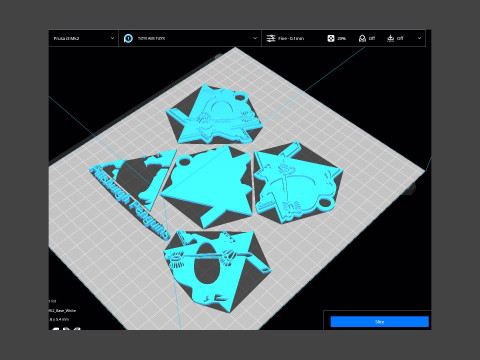Expand the print settings panel chevron

(x=419, y=38)
